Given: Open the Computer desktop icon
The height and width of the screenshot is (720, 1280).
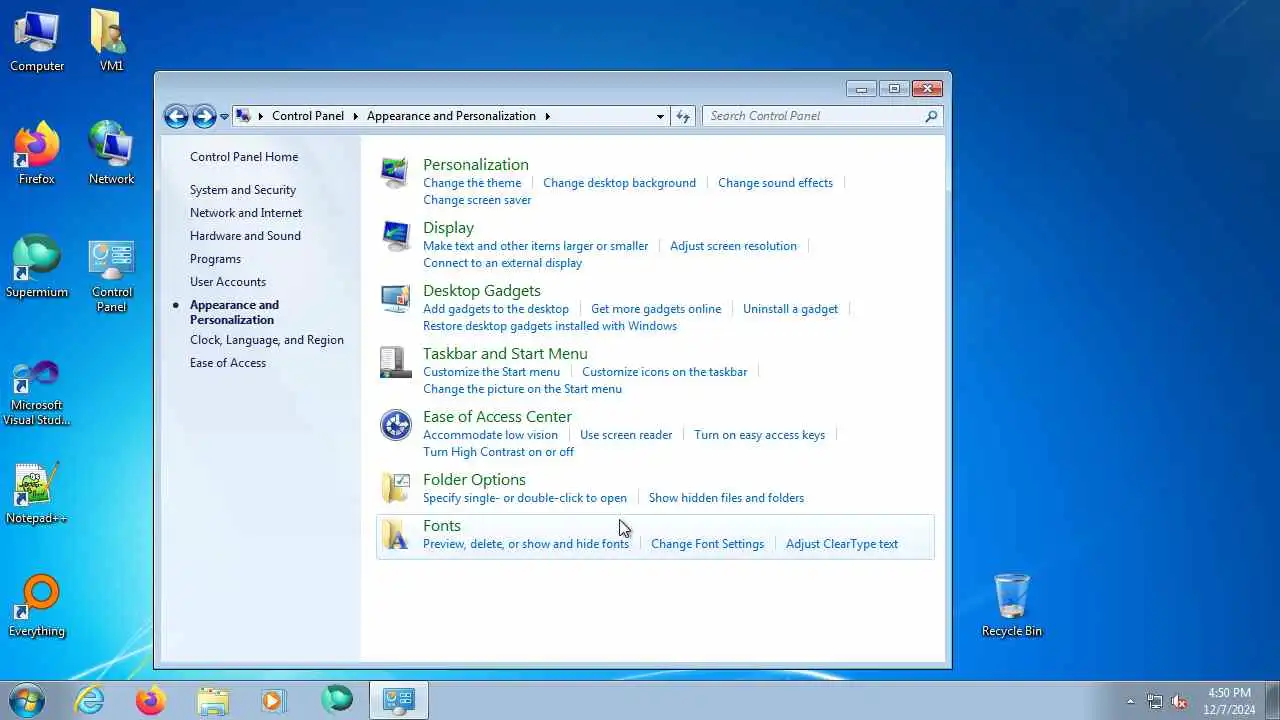Looking at the screenshot, I should [37, 41].
